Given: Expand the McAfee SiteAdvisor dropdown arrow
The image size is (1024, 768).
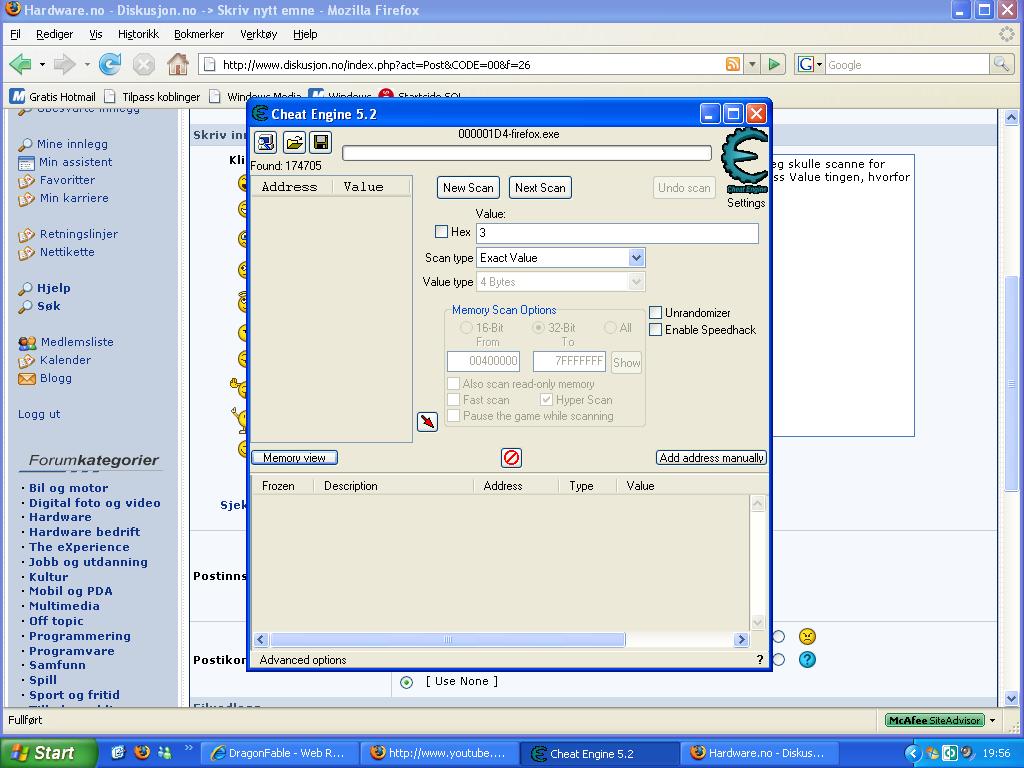Looking at the screenshot, I should (x=993, y=720).
